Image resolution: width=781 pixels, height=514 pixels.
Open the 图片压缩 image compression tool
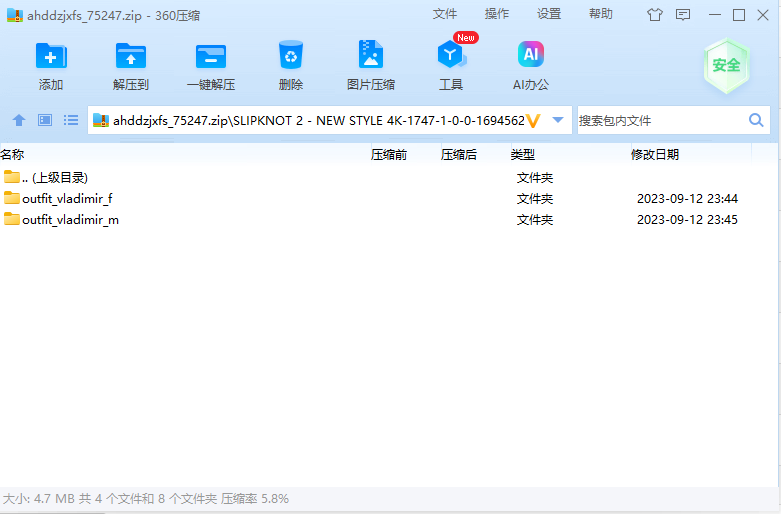point(371,54)
